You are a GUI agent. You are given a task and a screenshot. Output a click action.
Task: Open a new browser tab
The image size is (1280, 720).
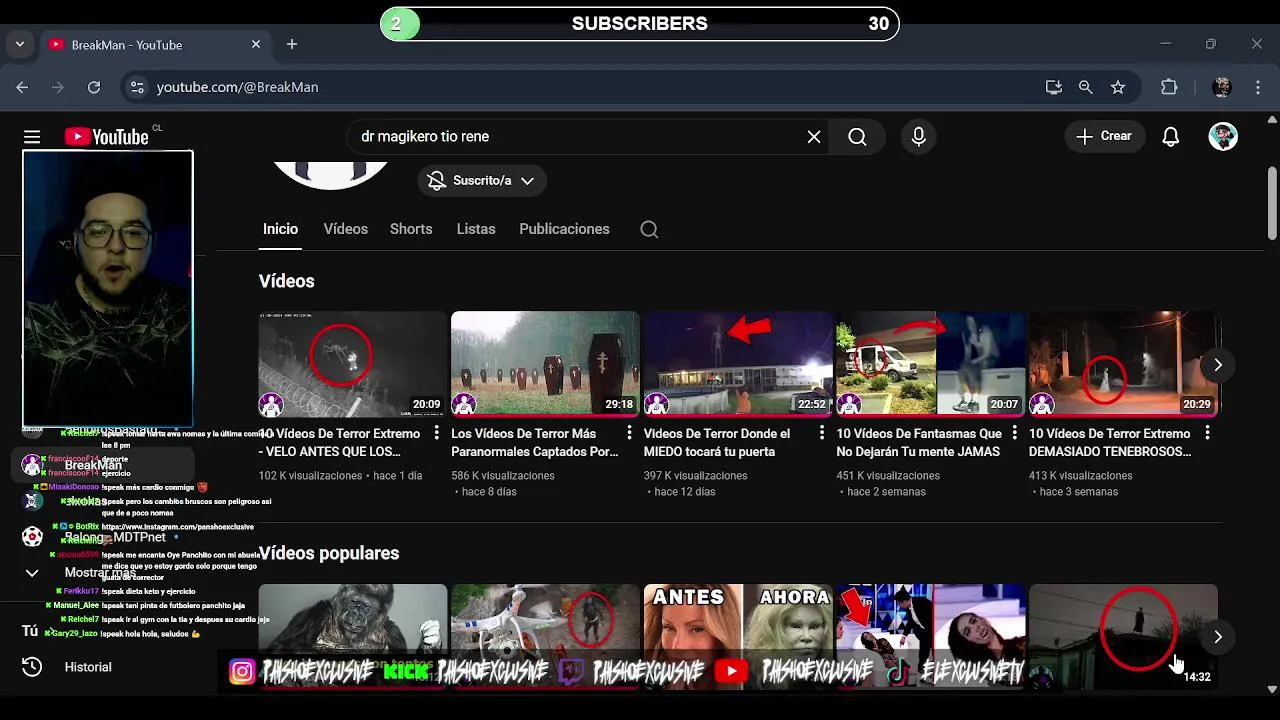pos(292,44)
